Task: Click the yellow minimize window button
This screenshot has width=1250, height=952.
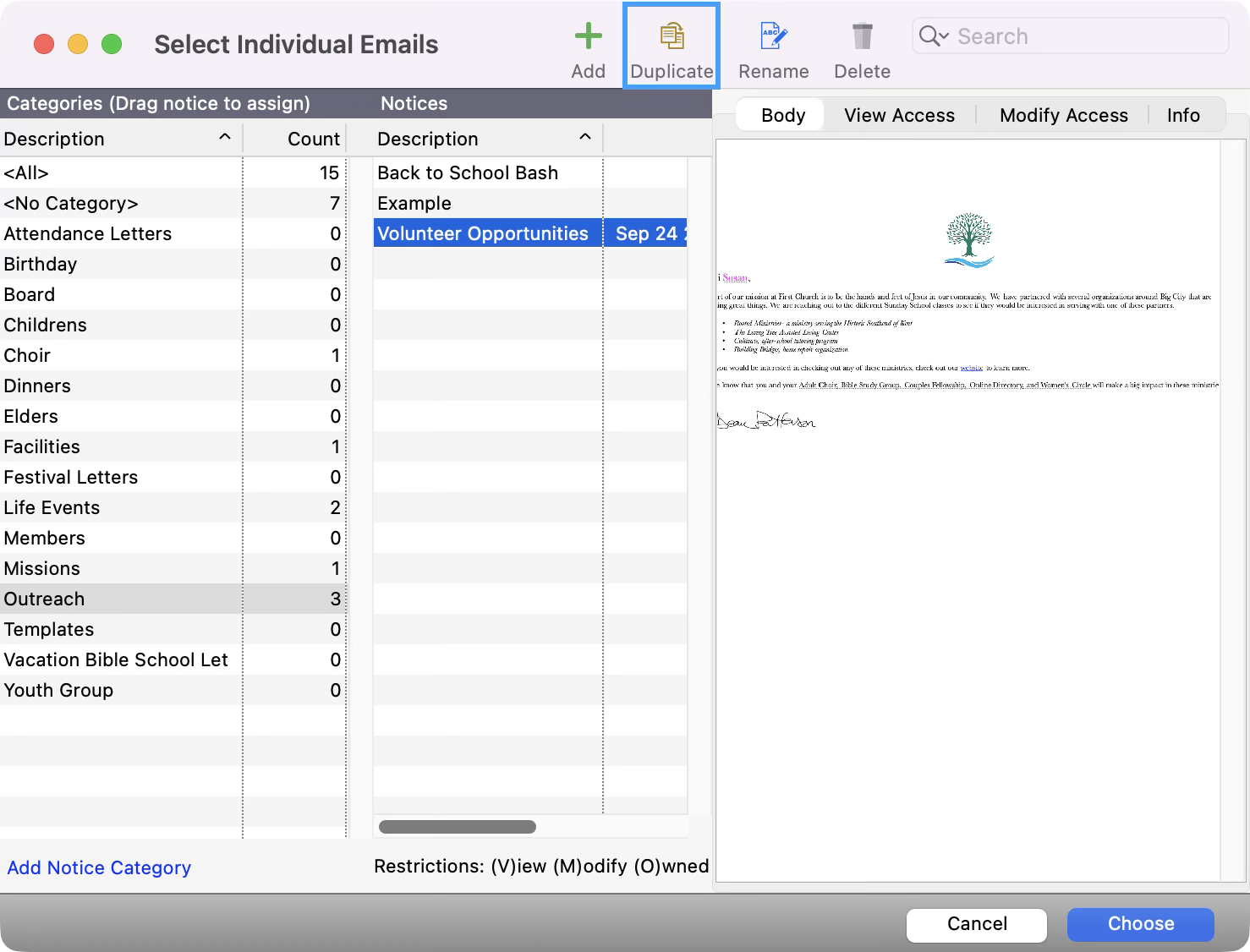Action: click(x=78, y=44)
